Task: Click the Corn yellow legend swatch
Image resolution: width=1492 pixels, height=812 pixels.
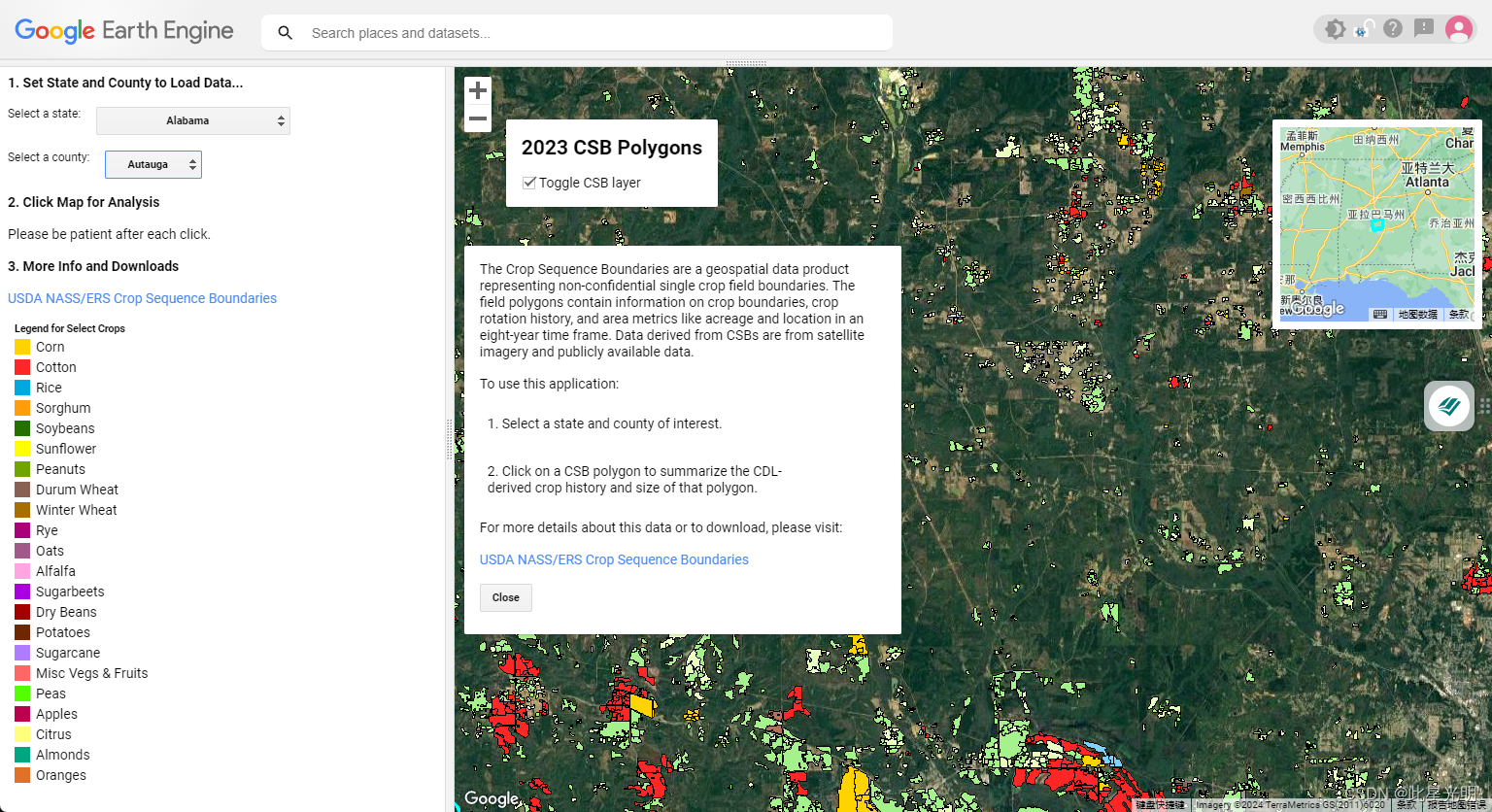Action: (22, 347)
